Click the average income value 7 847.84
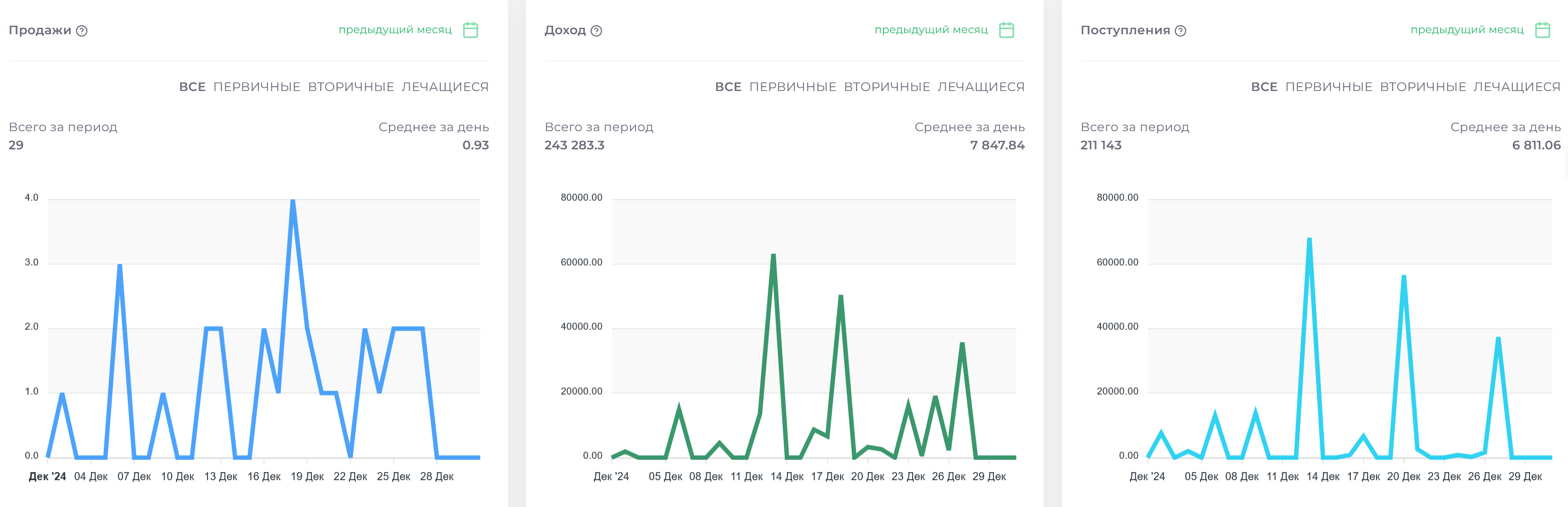 pos(997,145)
